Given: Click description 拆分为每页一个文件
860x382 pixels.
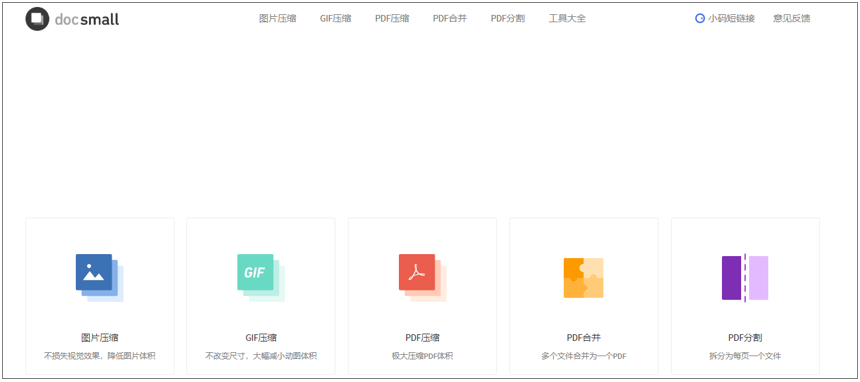Looking at the screenshot, I should [745, 356].
